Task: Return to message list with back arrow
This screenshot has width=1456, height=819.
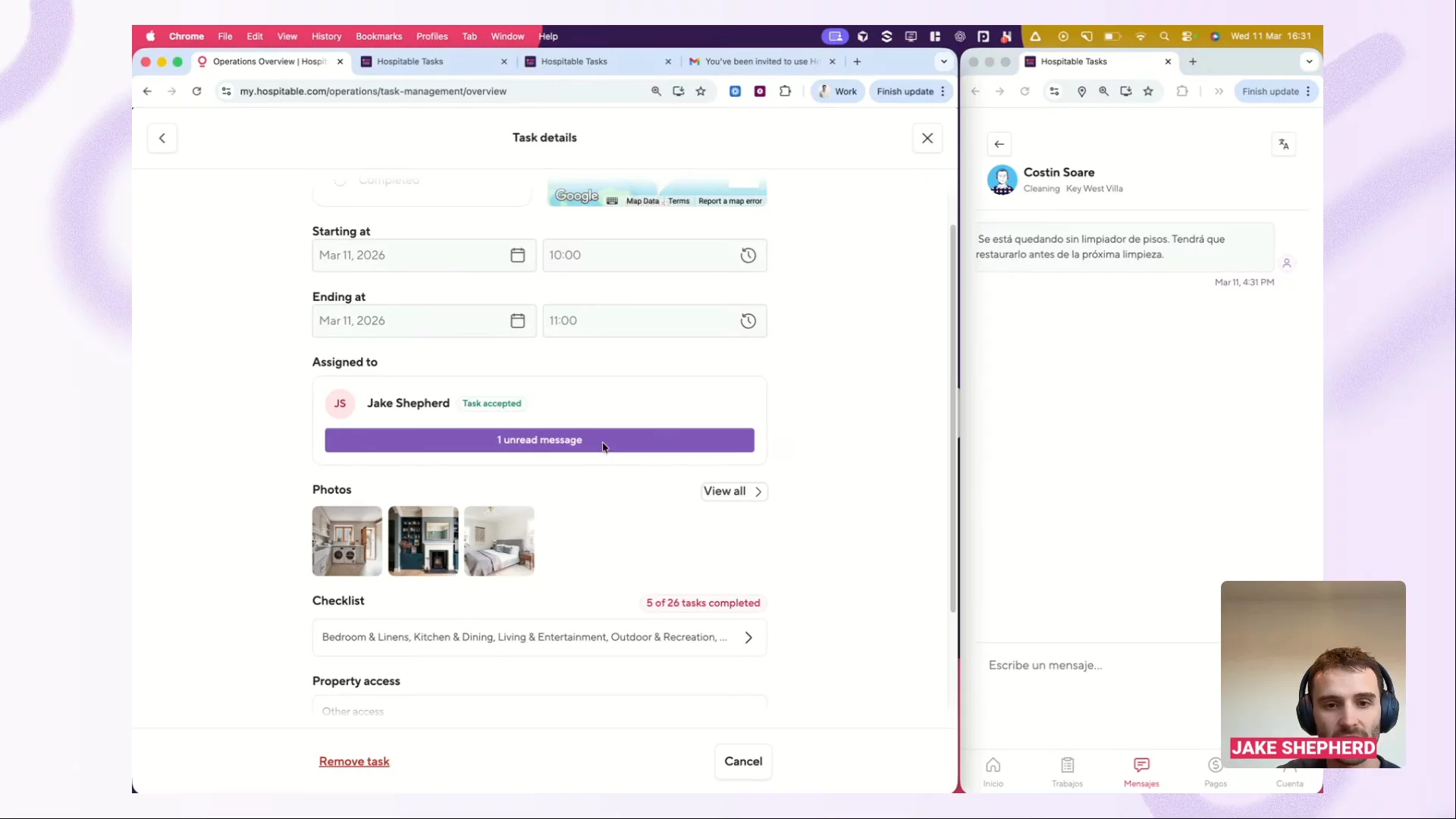Action: (999, 144)
